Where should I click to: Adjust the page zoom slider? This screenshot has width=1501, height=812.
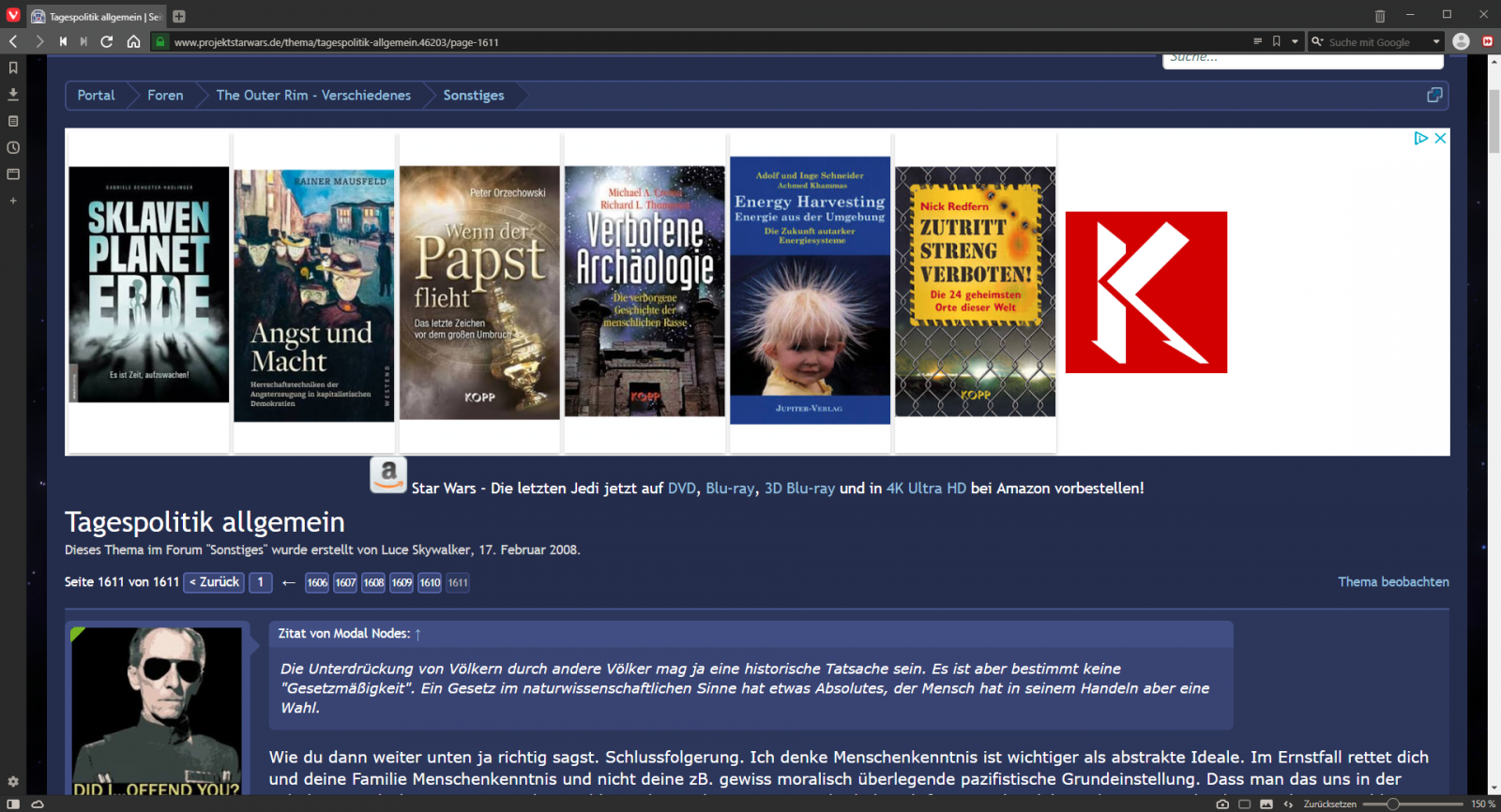[1413, 804]
